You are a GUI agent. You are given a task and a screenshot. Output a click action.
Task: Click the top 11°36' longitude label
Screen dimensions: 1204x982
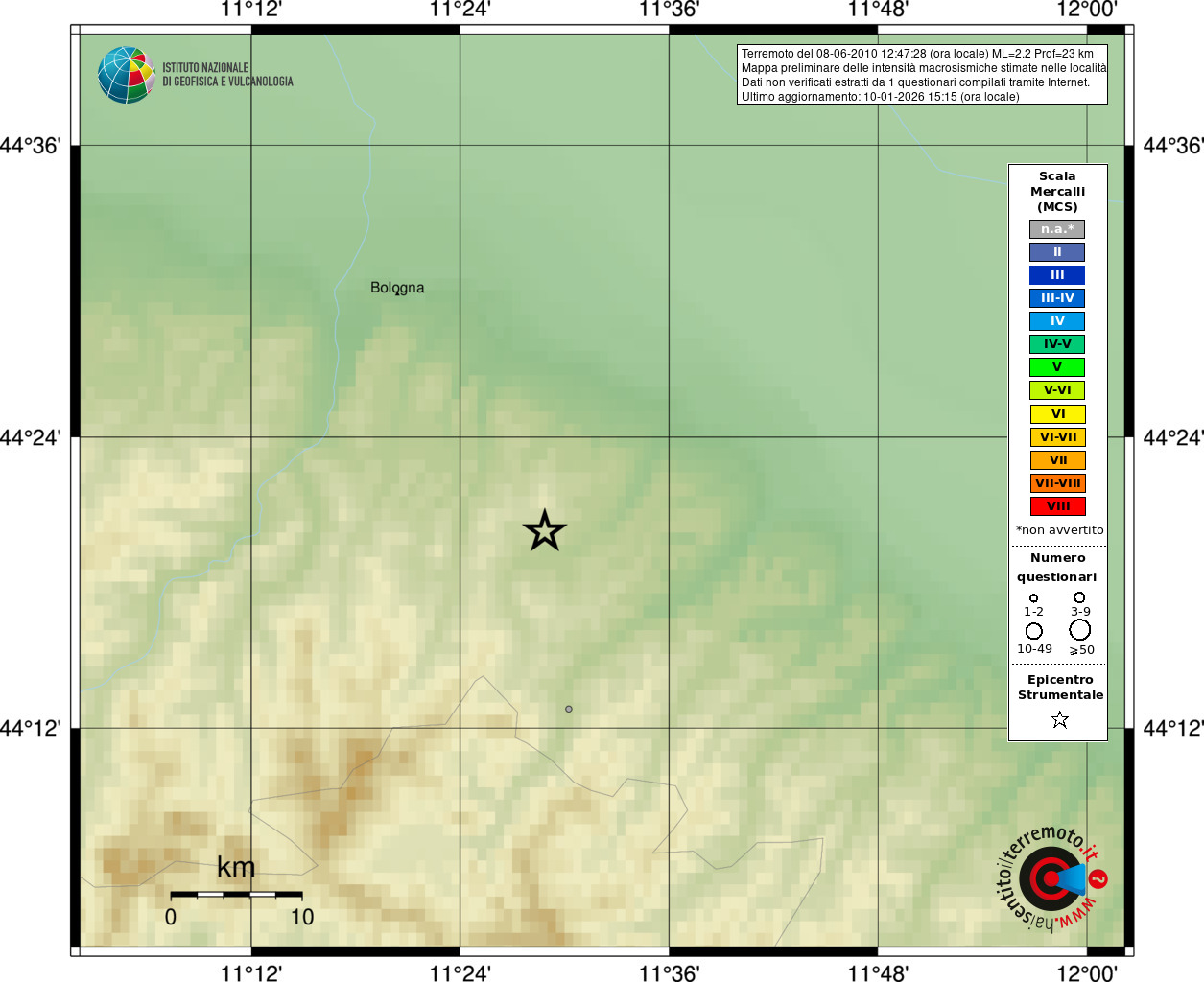click(x=669, y=10)
